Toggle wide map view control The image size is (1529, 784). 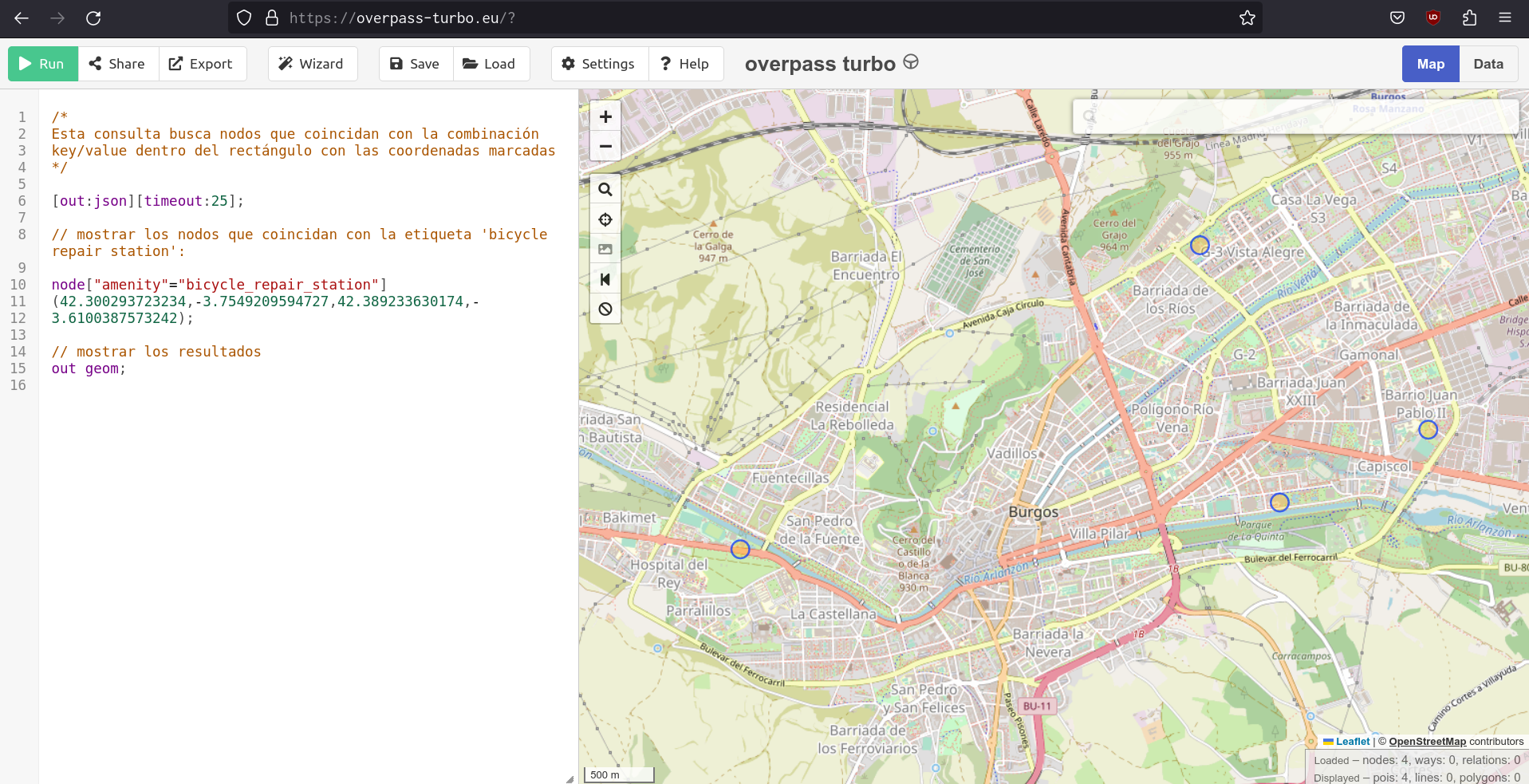[605, 279]
